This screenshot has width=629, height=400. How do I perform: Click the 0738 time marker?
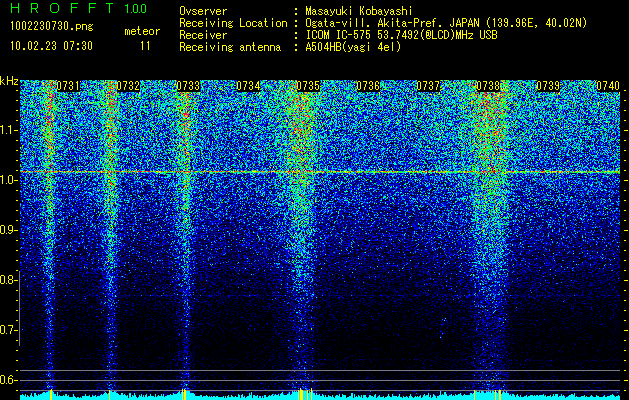488,86
